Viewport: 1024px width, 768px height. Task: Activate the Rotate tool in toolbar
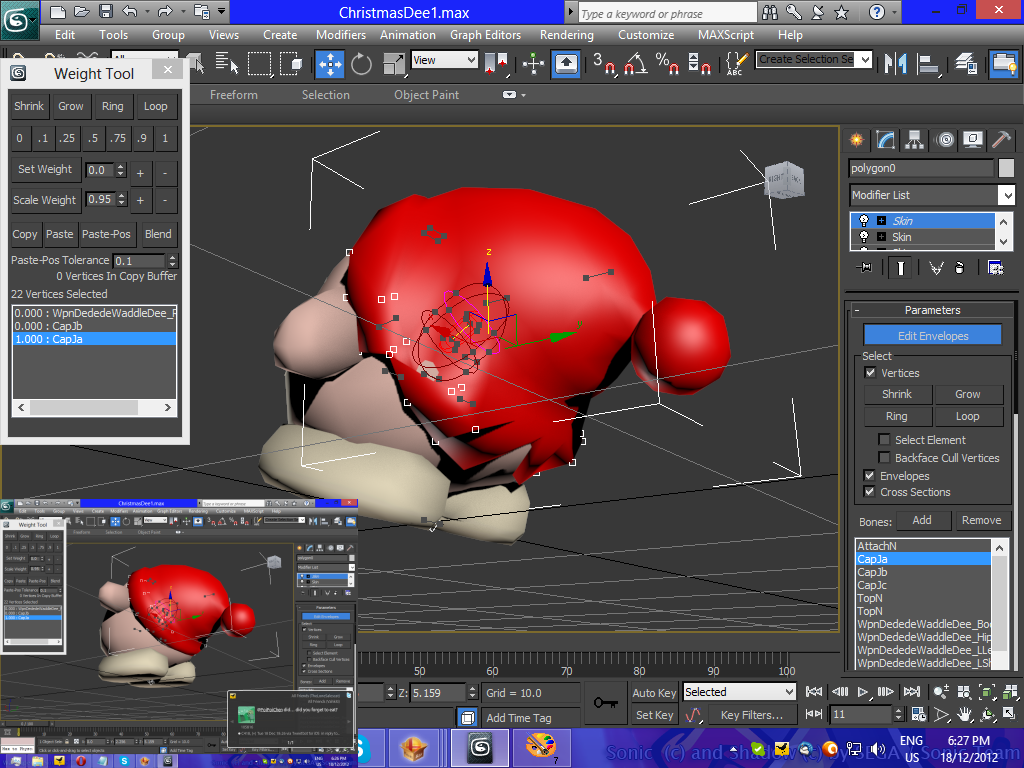point(361,64)
